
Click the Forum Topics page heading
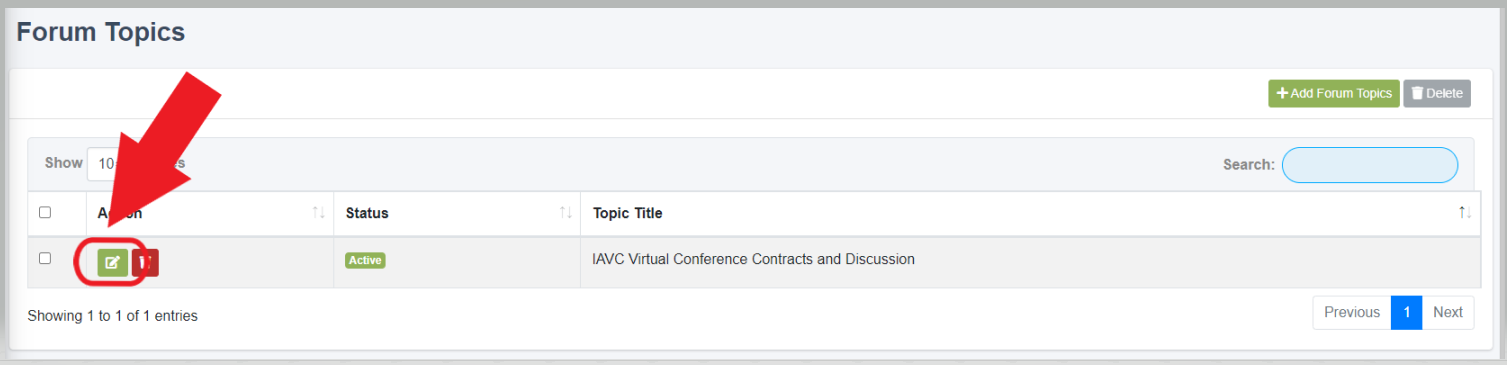(101, 32)
